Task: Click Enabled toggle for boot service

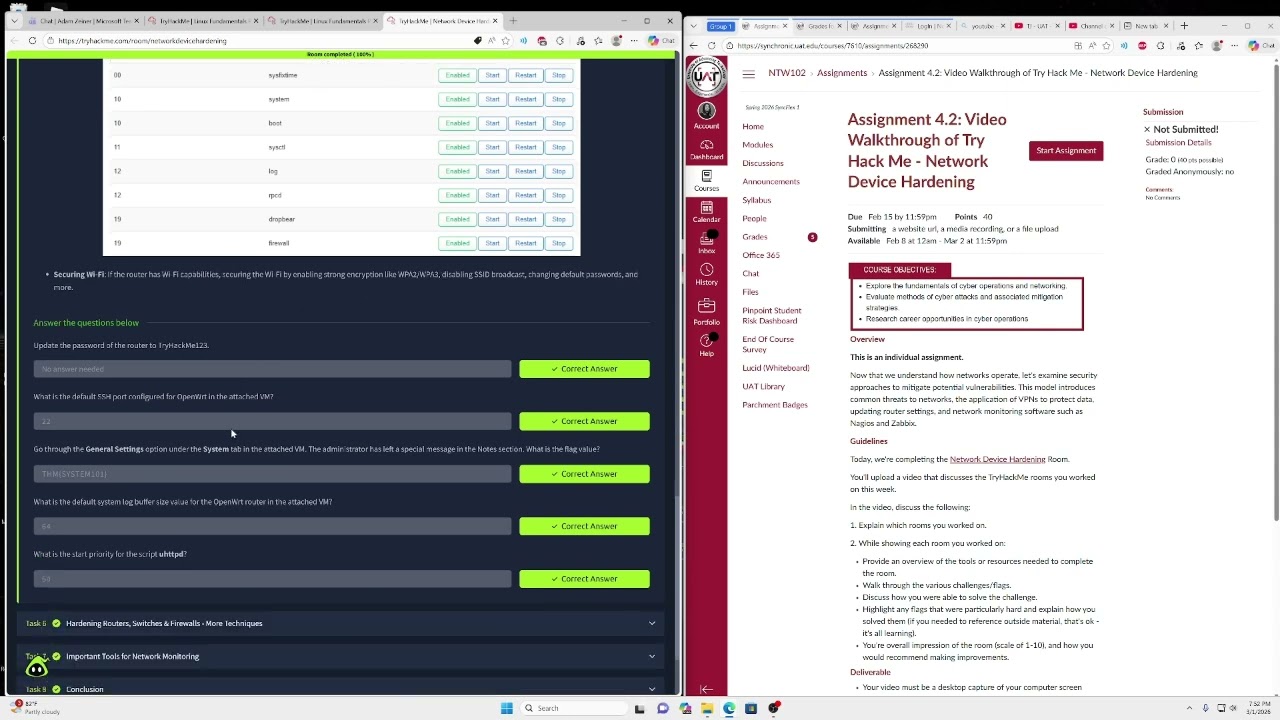Action: click(457, 123)
